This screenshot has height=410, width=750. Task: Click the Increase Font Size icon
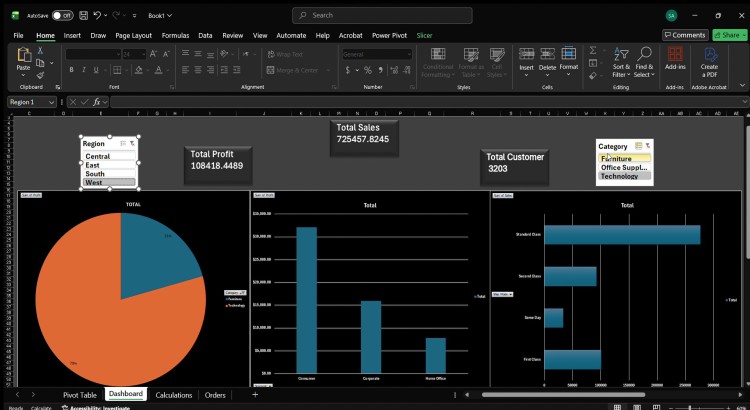coord(153,54)
